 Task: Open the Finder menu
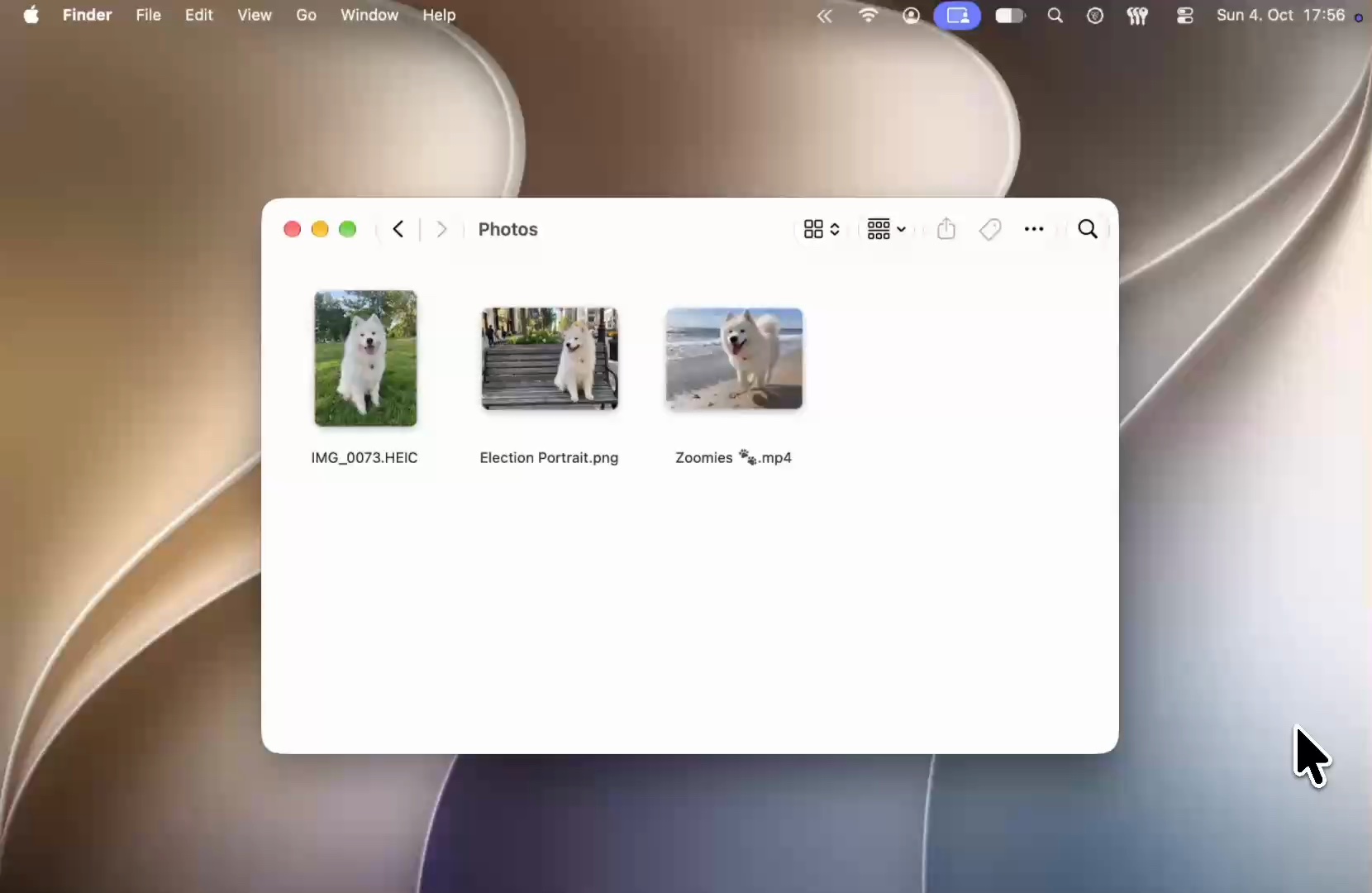tap(87, 15)
